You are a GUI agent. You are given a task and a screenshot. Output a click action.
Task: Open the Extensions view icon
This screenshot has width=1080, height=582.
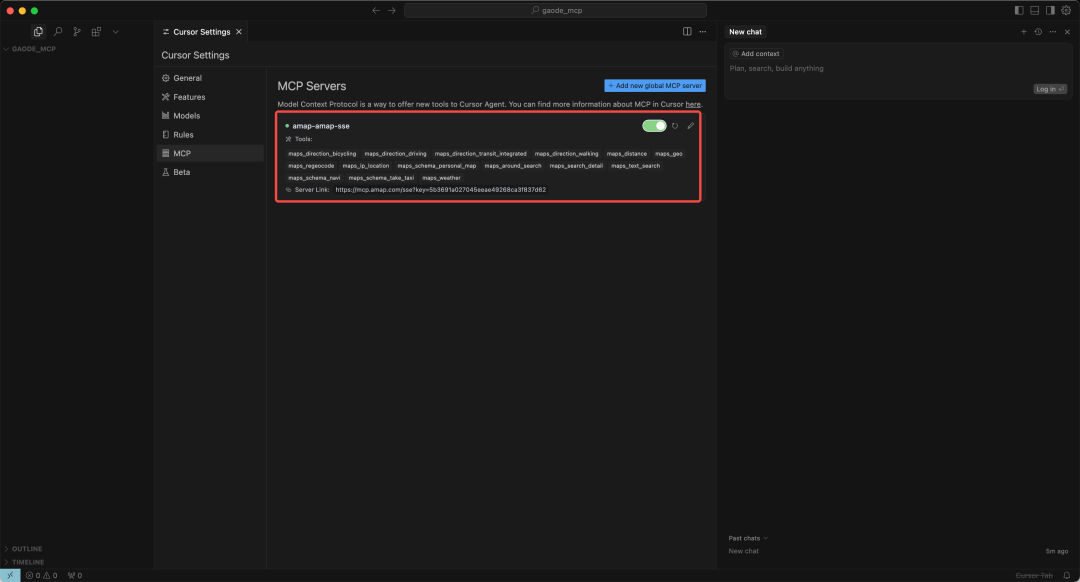pos(96,32)
